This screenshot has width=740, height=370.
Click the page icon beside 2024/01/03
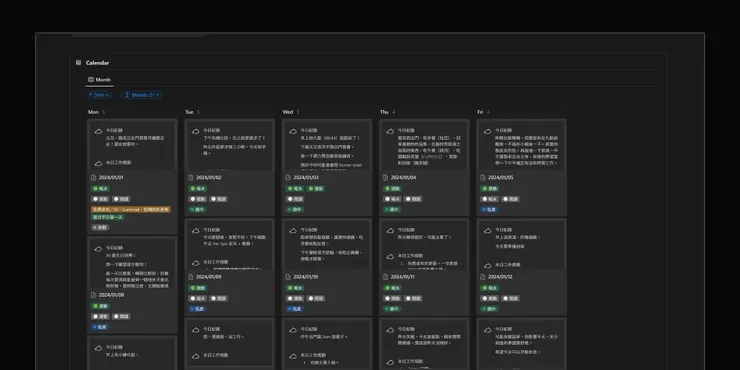click(288, 177)
